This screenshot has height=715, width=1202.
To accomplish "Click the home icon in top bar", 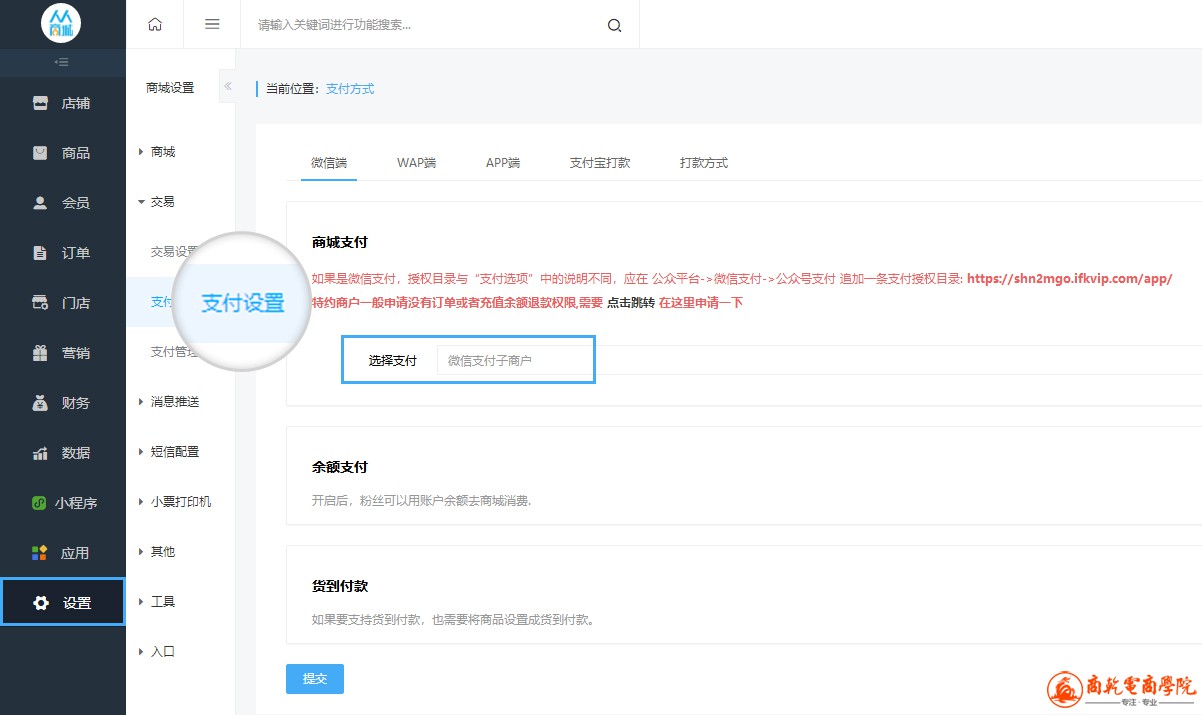I will (155, 25).
